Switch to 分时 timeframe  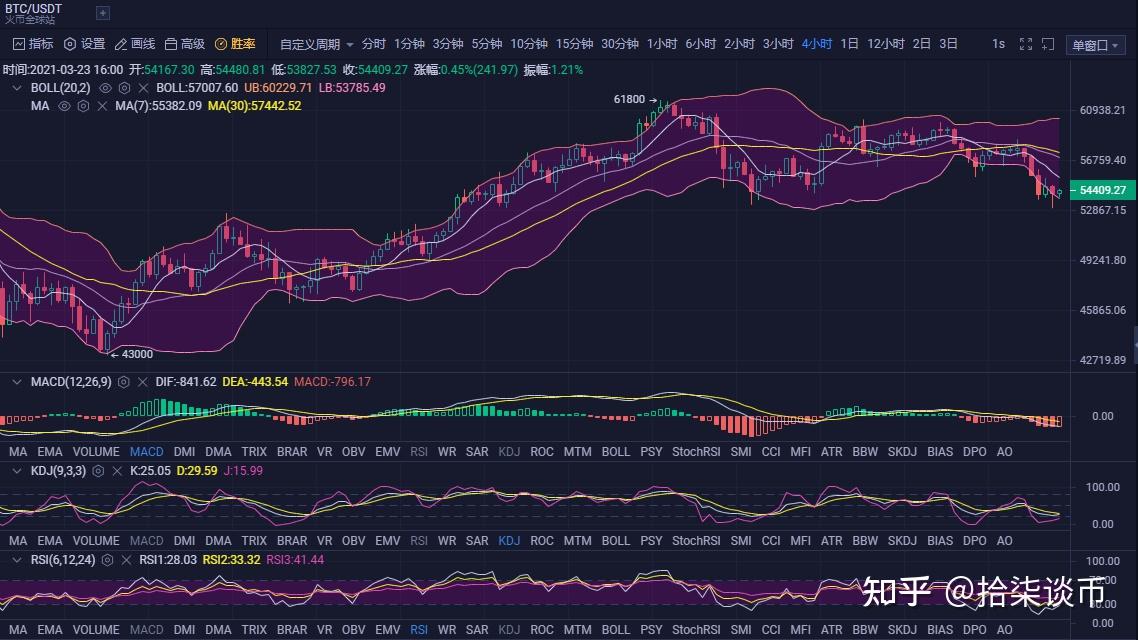374,44
